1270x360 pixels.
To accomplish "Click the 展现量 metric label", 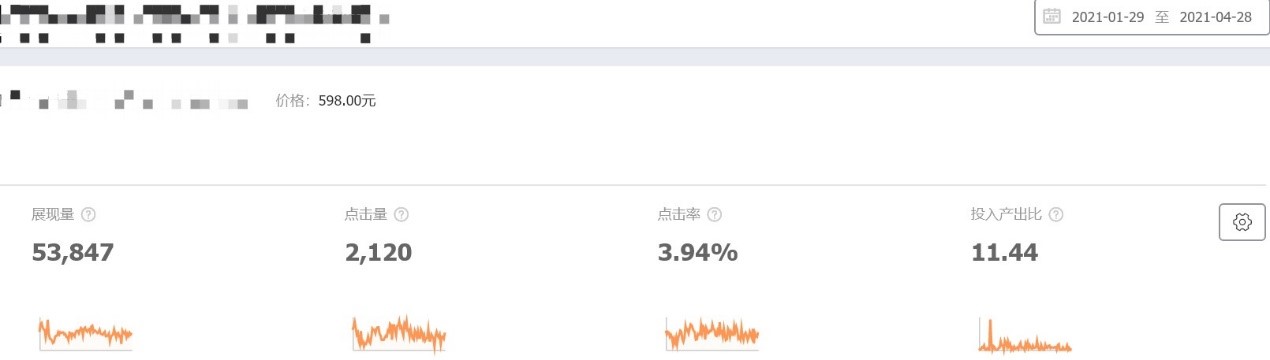I will point(53,215).
